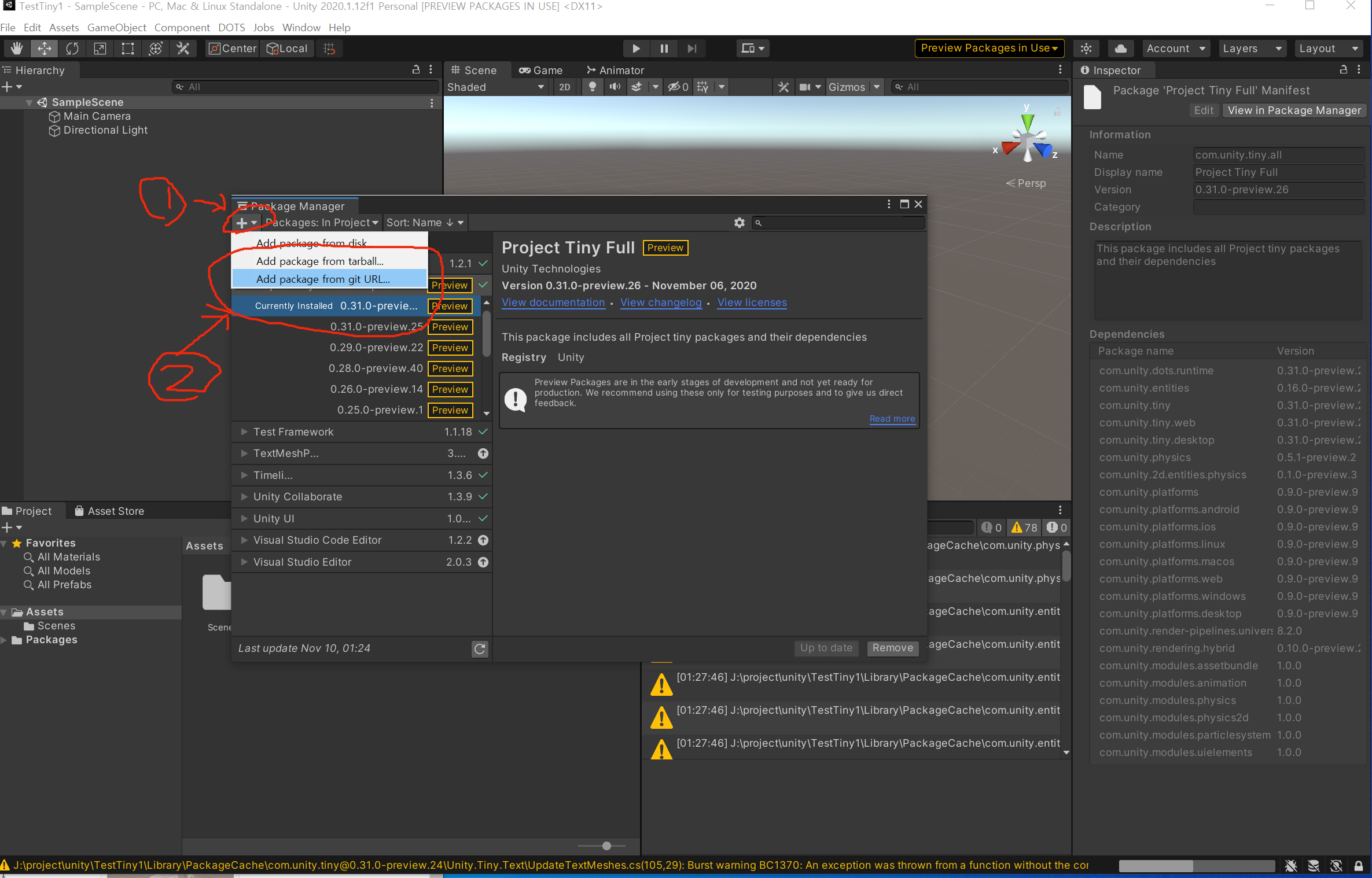Select the Rect Transform tool
1372x878 pixels.
tap(127, 49)
